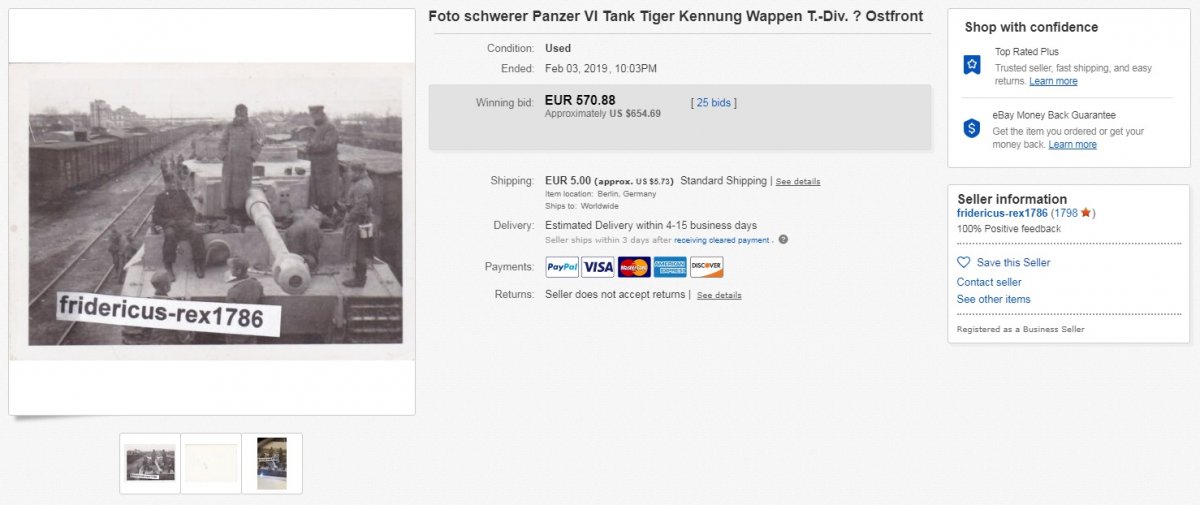This screenshot has height=505, width=1200.
Task: Click the Visa card icon
Action: (598, 267)
